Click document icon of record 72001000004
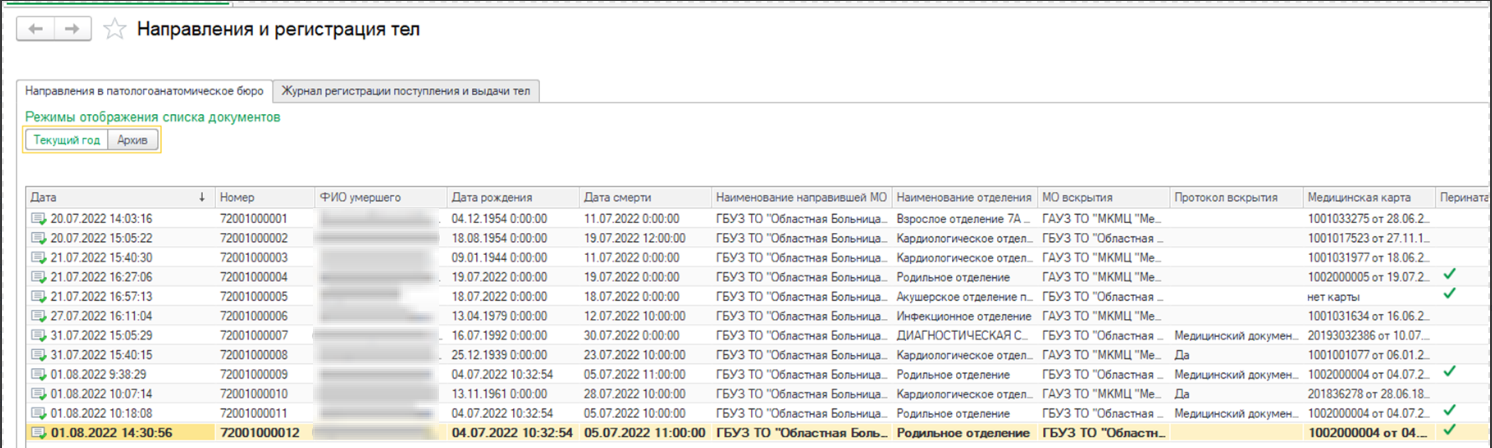Screen dimensions: 1492x448 tap(38, 276)
